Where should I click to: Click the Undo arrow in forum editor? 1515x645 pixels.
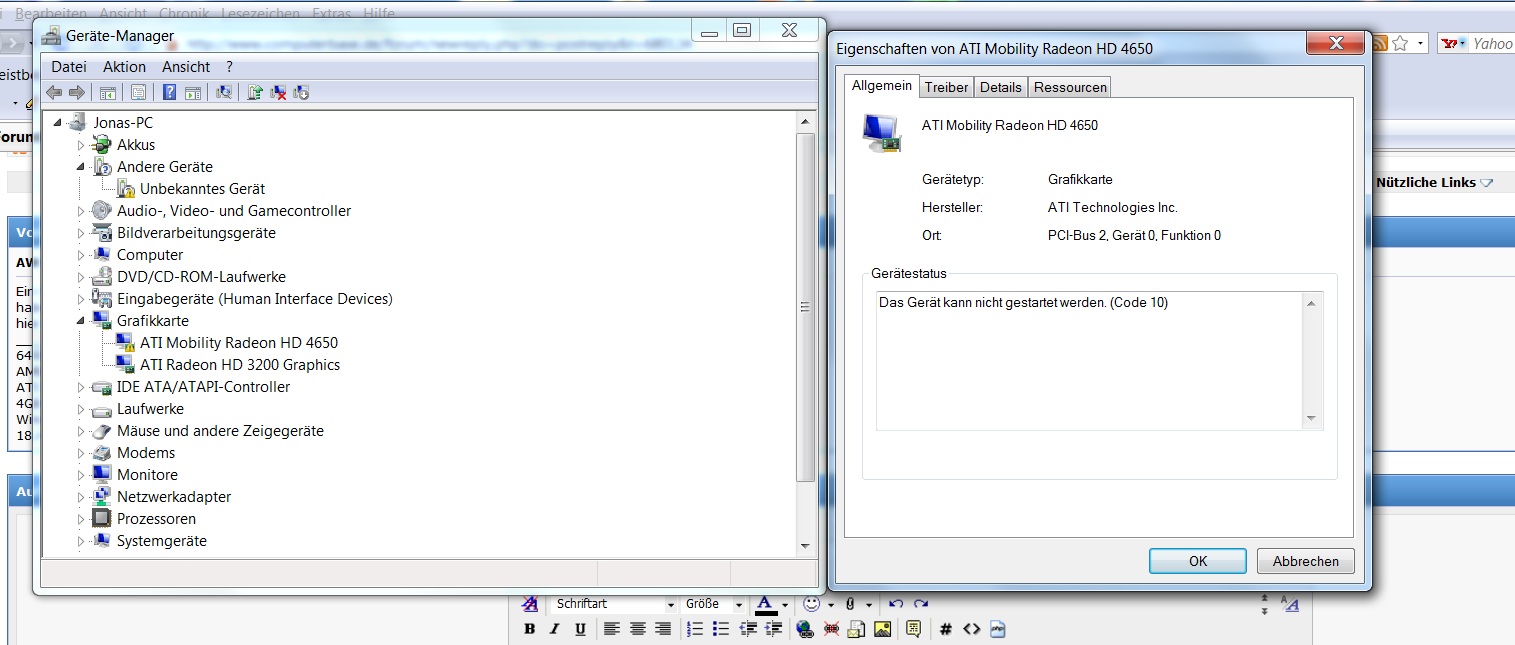pyautogui.click(x=895, y=604)
